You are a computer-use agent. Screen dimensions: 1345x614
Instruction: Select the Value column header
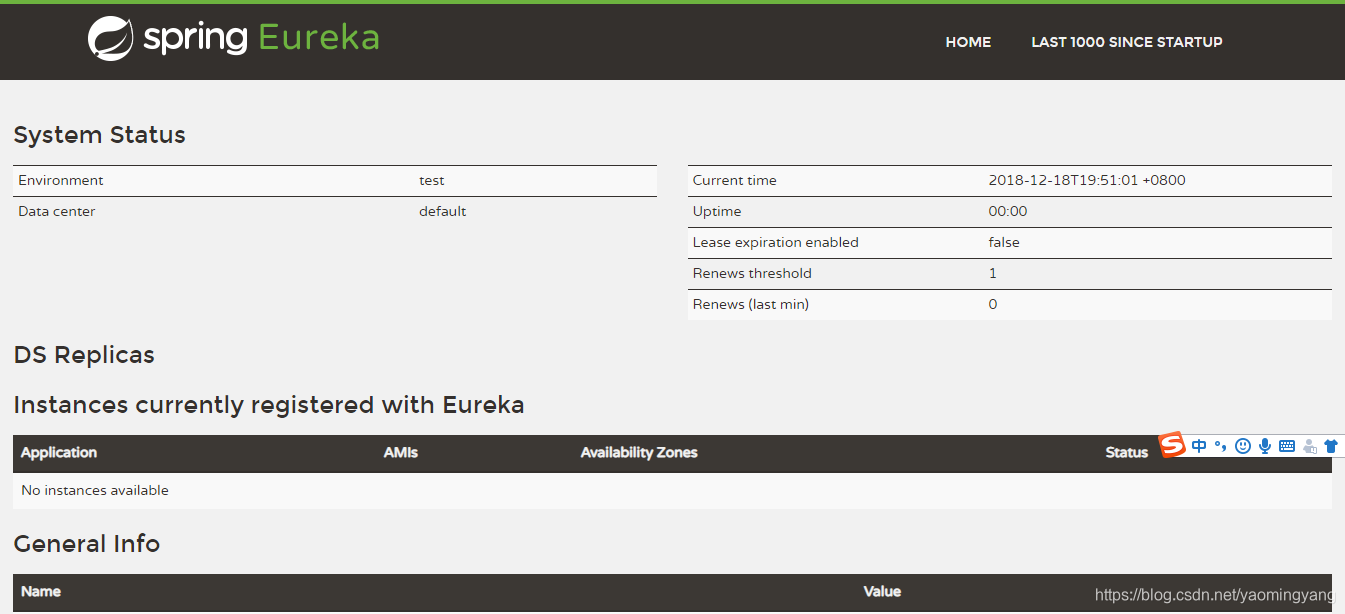(882, 591)
